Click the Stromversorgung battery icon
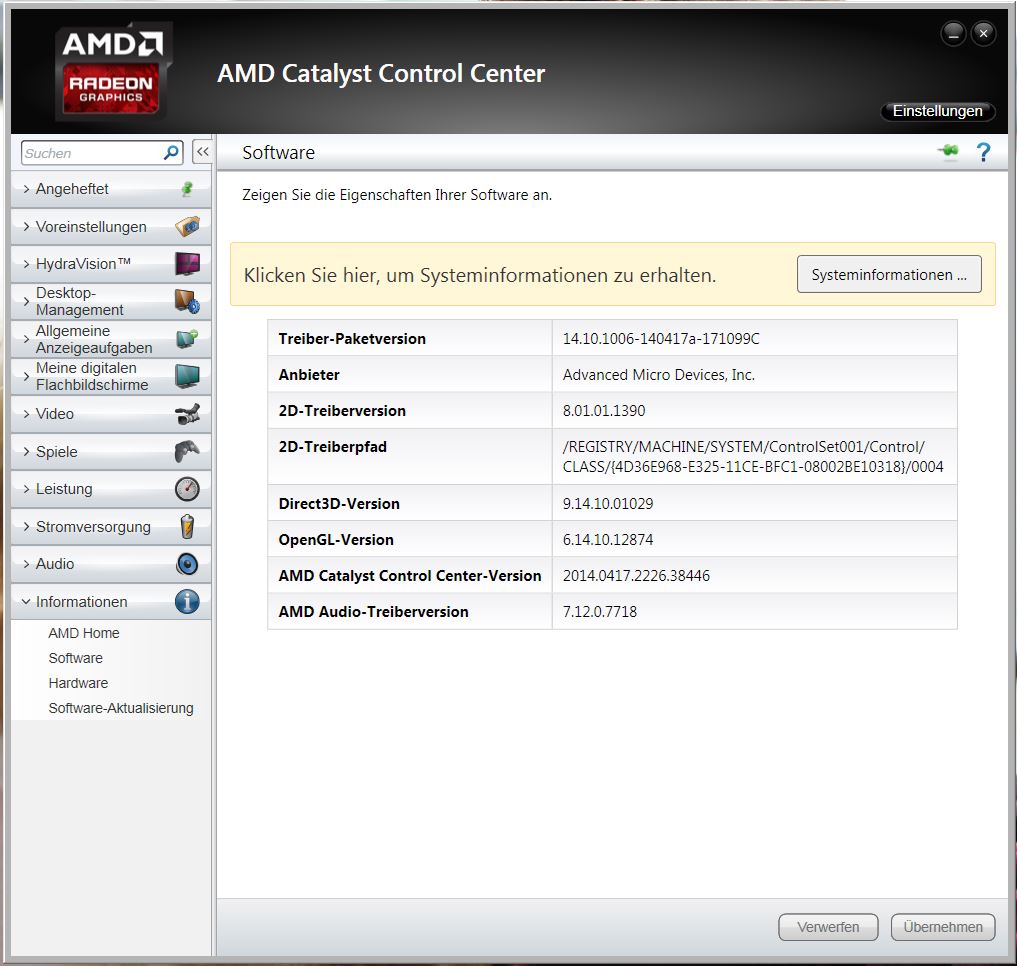 (x=187, y=526)
